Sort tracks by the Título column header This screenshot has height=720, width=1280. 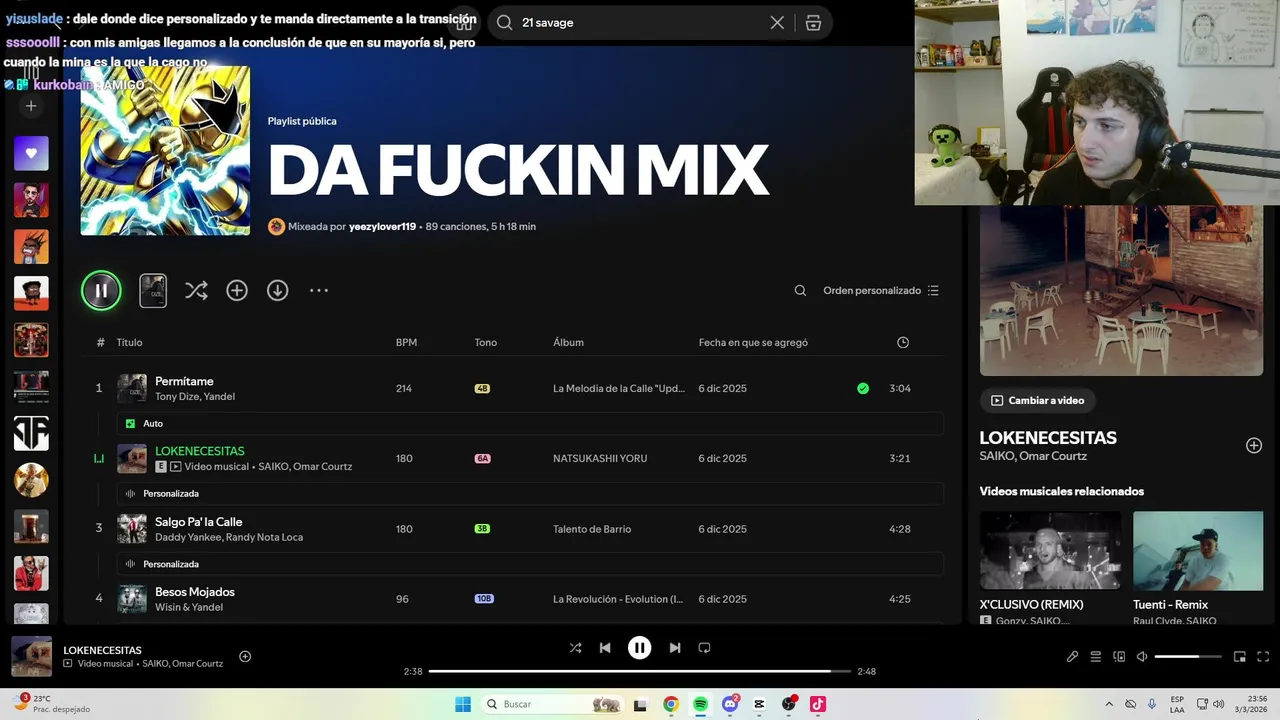[x=129, y=343]
